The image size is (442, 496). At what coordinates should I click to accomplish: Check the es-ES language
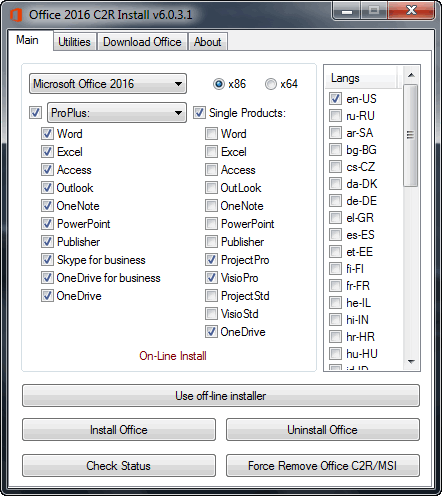point(335,235)
